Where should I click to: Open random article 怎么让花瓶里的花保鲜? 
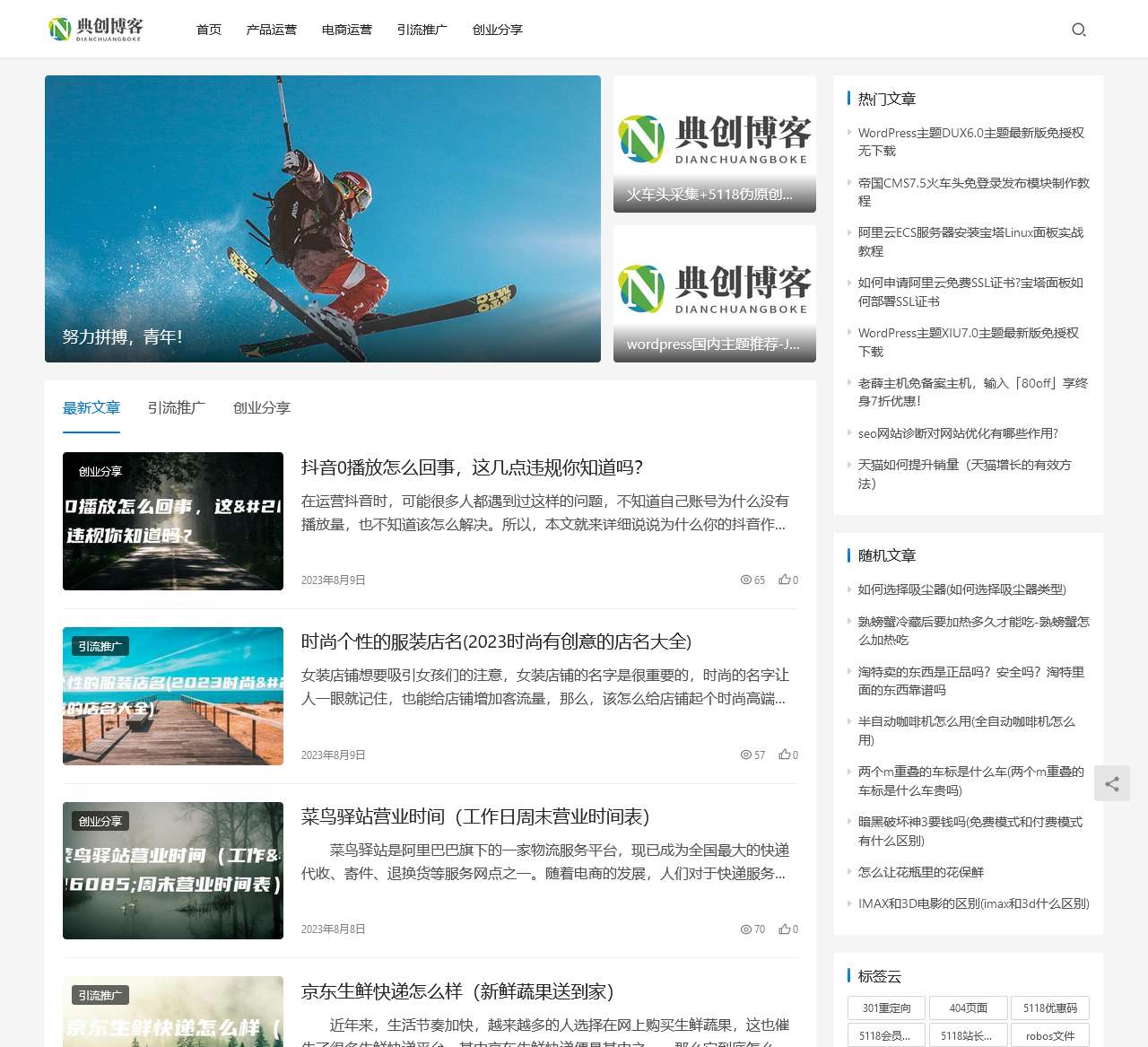pyautogui.click(x=921, y=872)
